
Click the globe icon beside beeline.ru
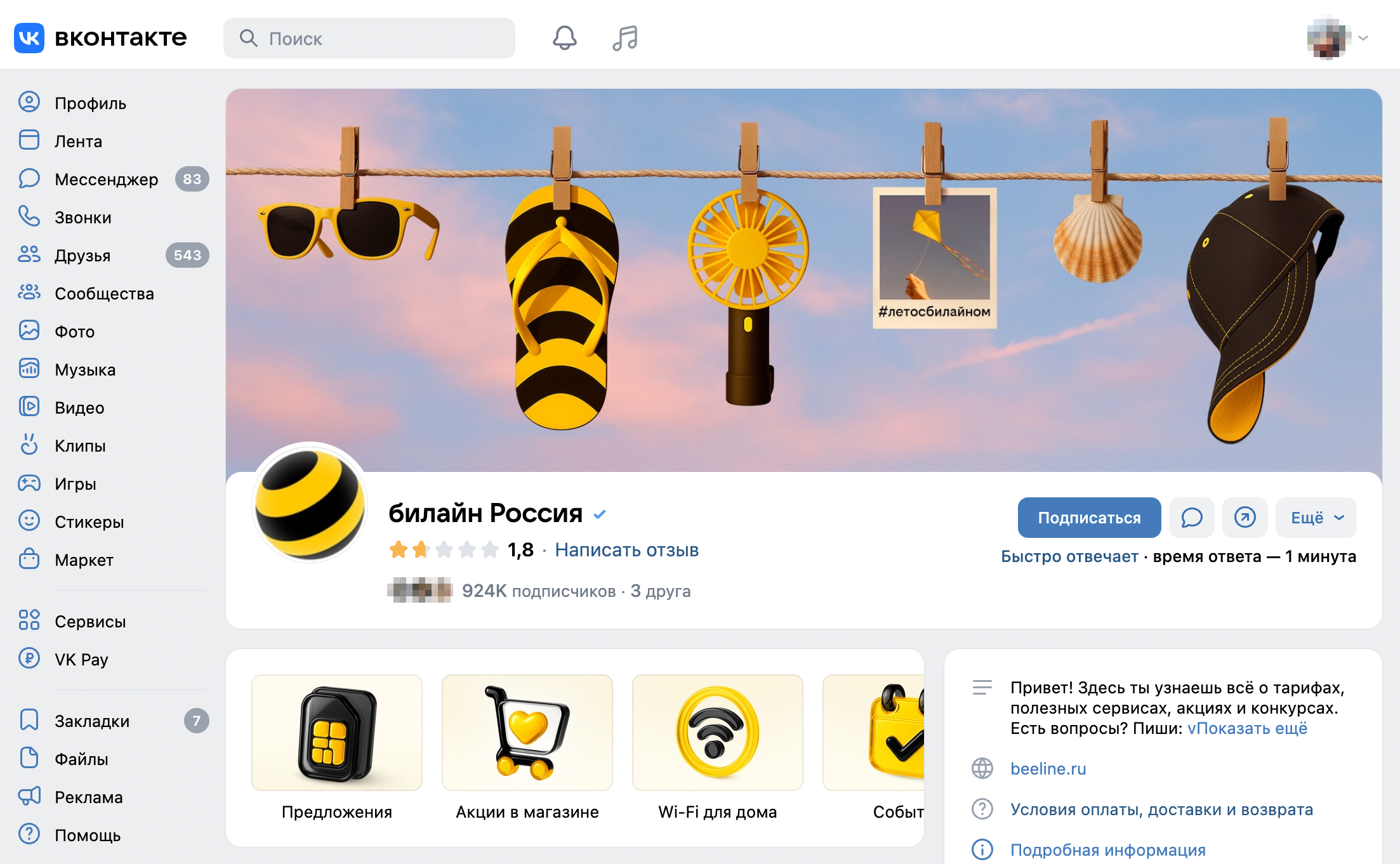click(982, 768)
